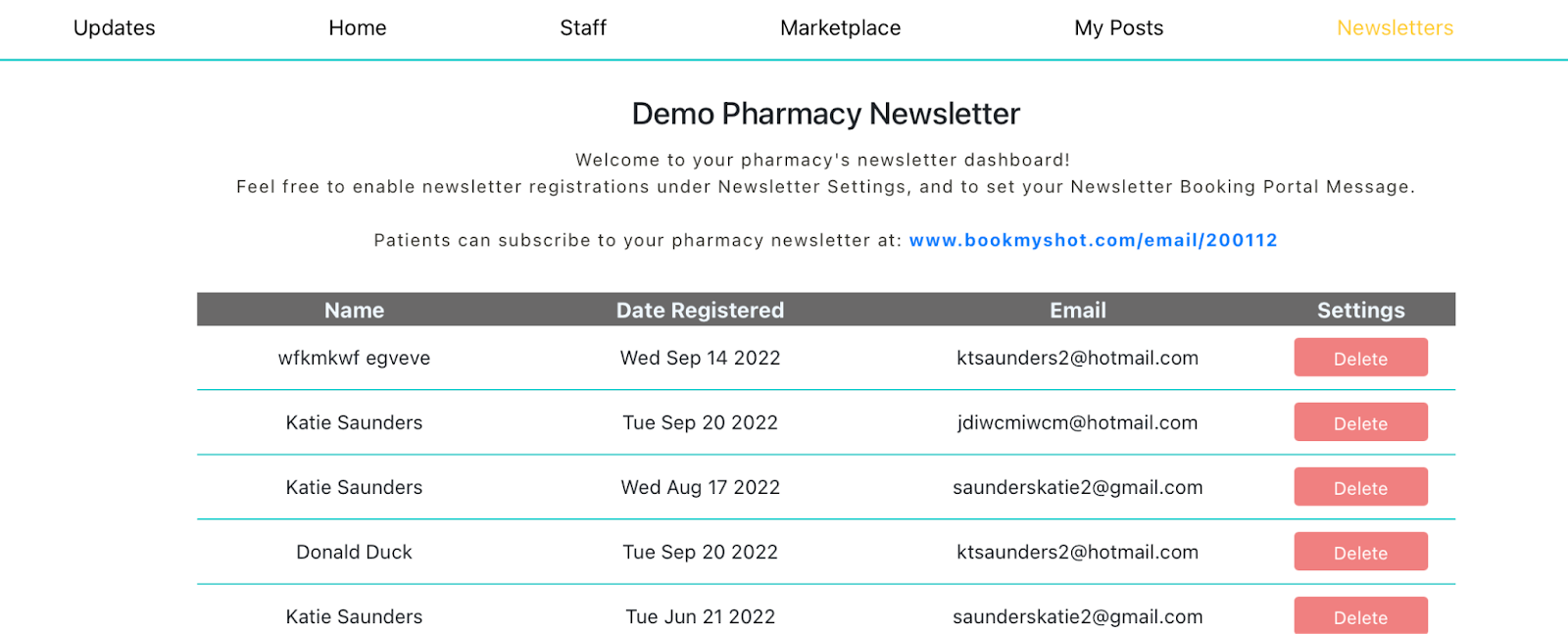This screenshot has height=634, width=1568.
Task: Click the Demo Pharmacy Newsletter heading
Action: tap(826, 114)
